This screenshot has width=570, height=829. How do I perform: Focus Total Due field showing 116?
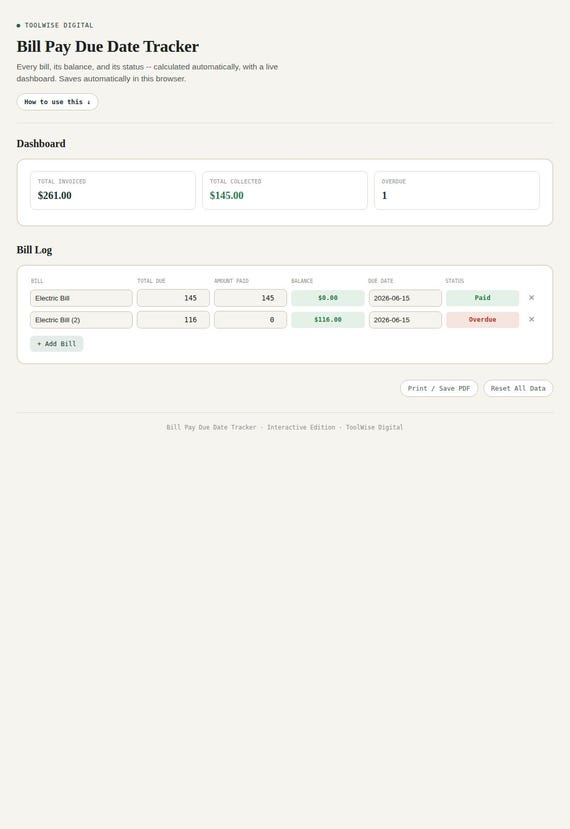pos(173,320)
